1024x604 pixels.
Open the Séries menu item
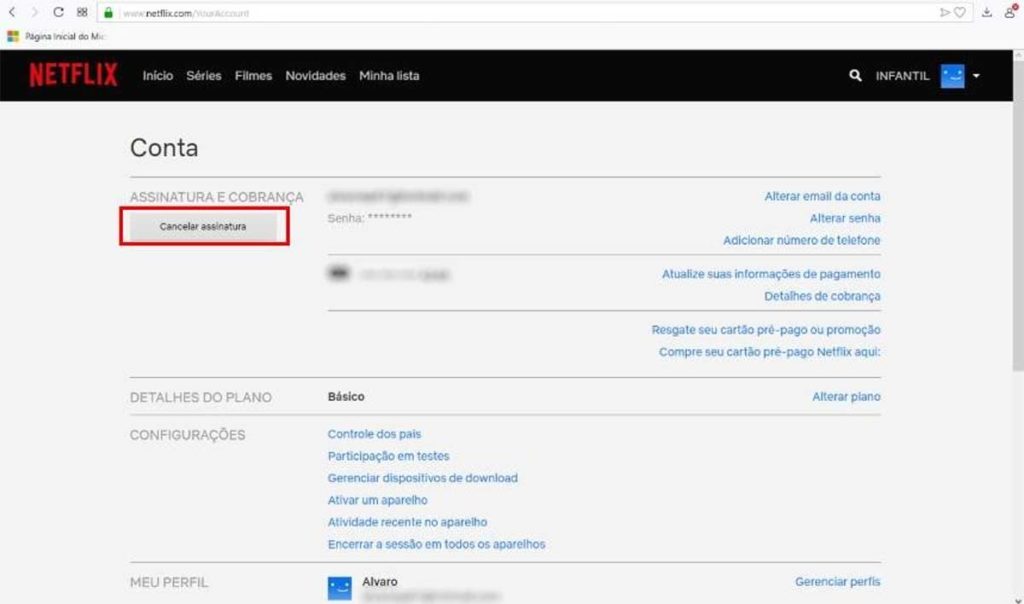pyautogui.click(x=204, y=76)
